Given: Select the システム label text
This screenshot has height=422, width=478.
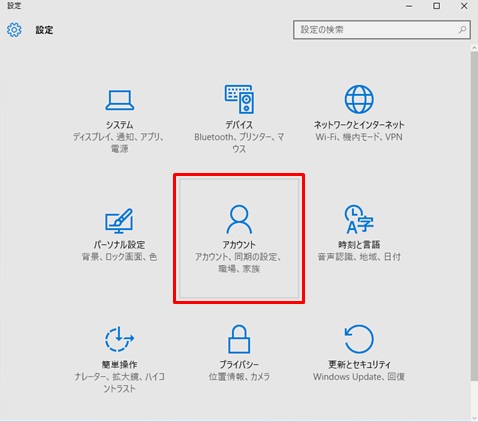Looking at the screenshot, I should point(120,125).
